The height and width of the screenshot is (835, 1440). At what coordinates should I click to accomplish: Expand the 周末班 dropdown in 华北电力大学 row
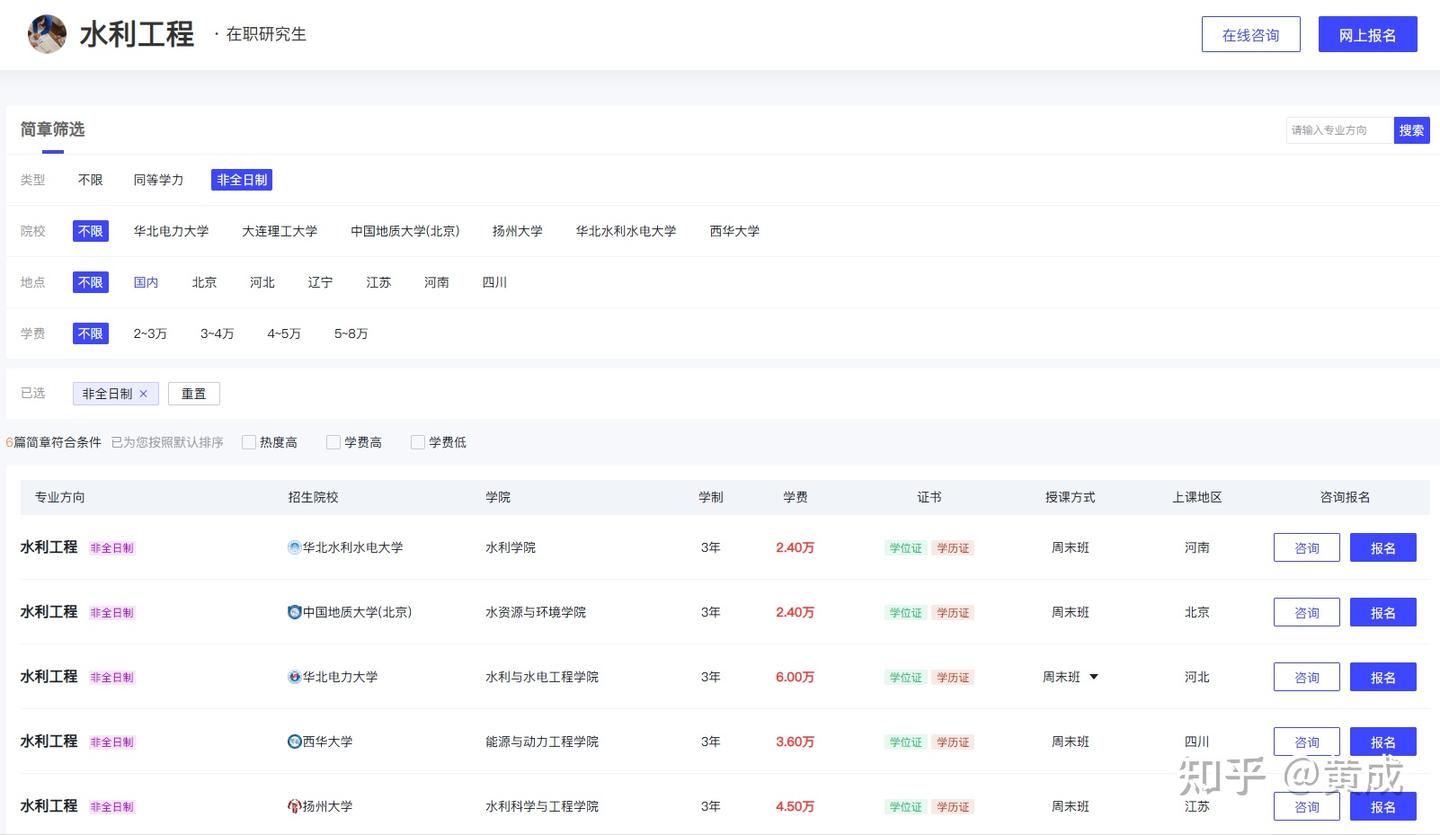tap(1093, 677)
